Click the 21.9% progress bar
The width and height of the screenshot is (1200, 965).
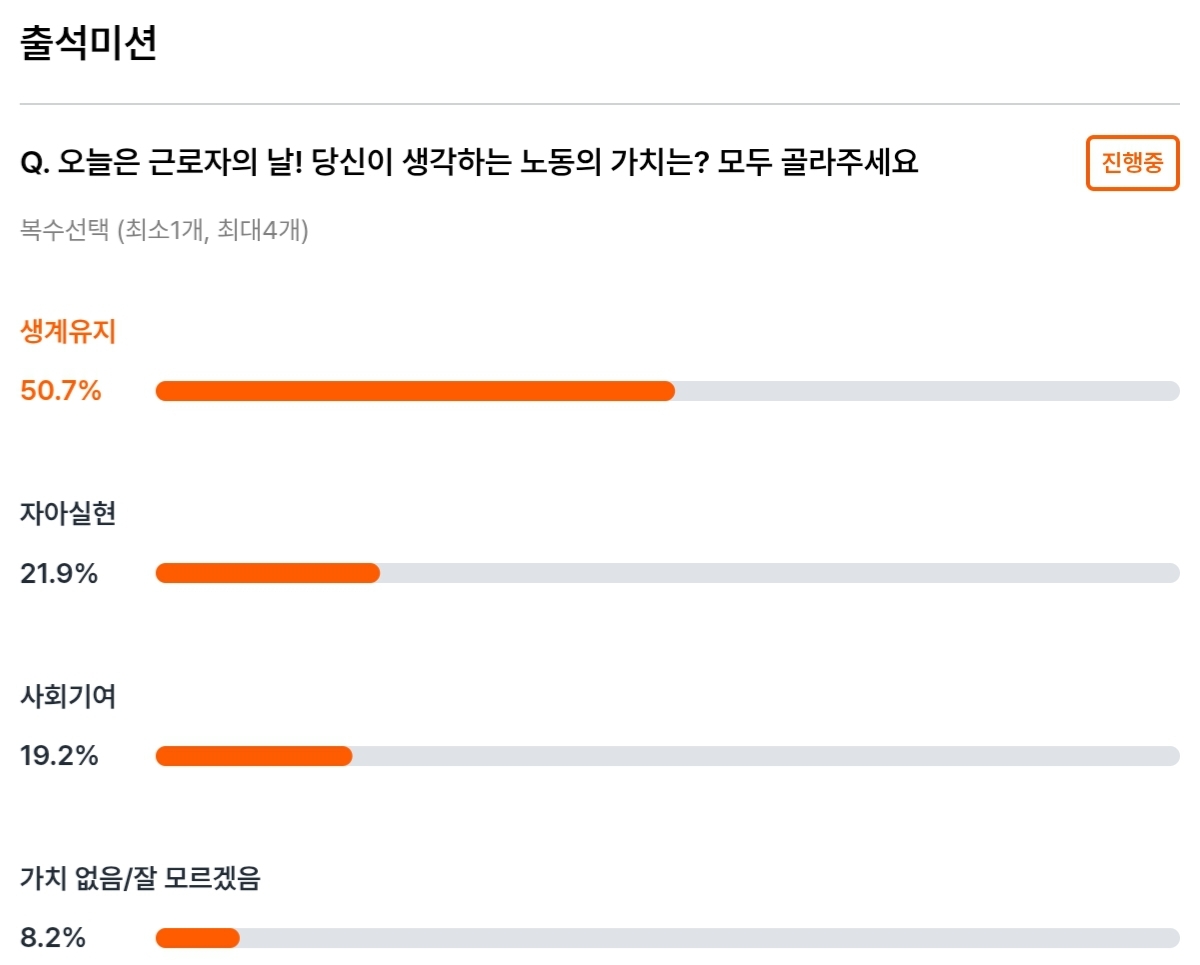click(x=667, y=573)
